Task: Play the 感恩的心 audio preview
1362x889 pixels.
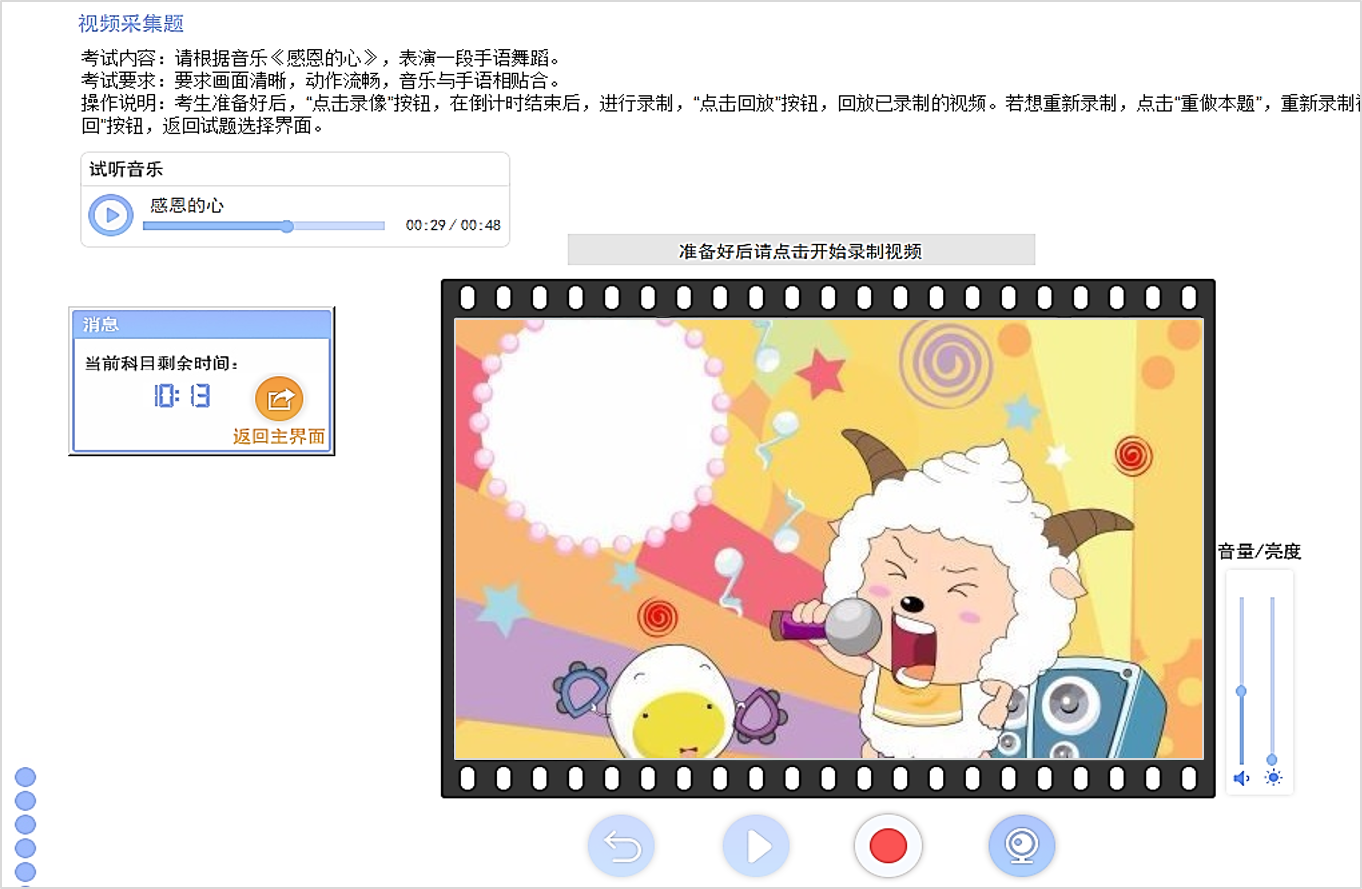Action: tap(111, 215)
